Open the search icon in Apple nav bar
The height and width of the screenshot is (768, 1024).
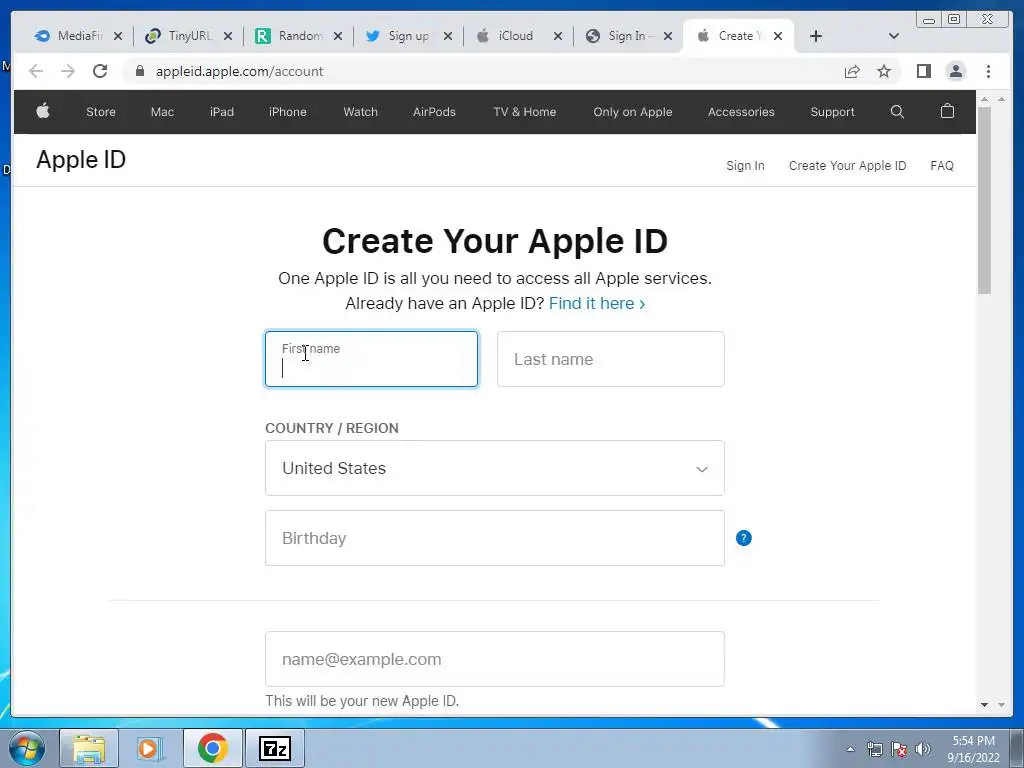click(x=897, y=112)
